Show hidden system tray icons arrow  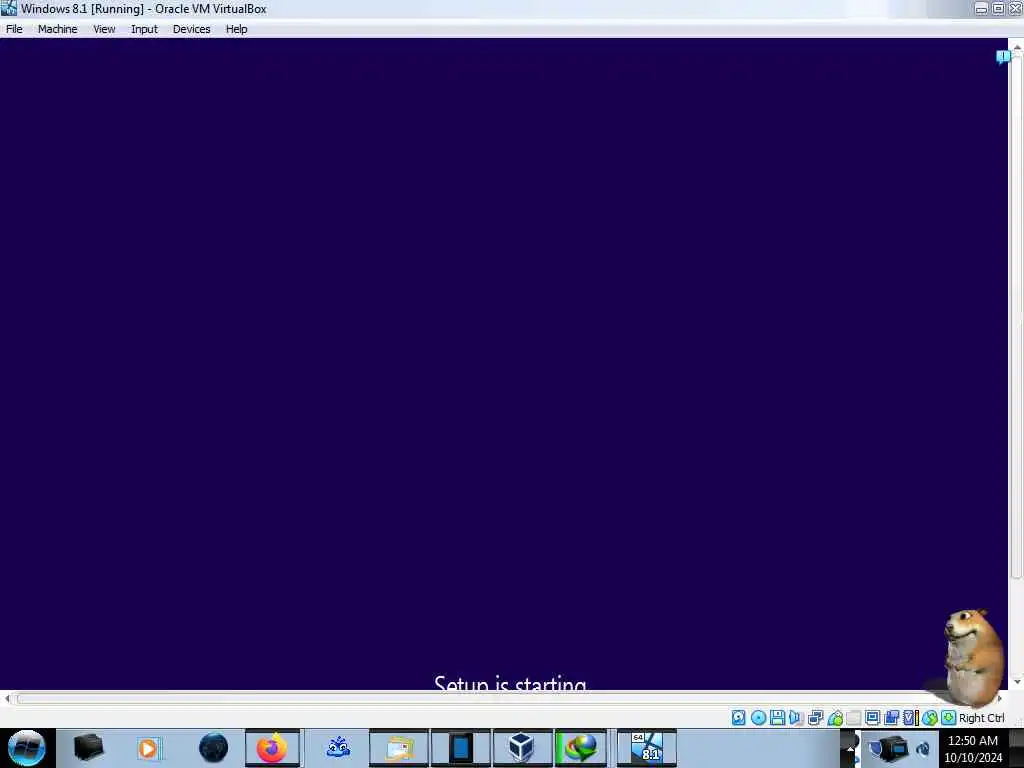pyautogui.click(x=849, y=748)
